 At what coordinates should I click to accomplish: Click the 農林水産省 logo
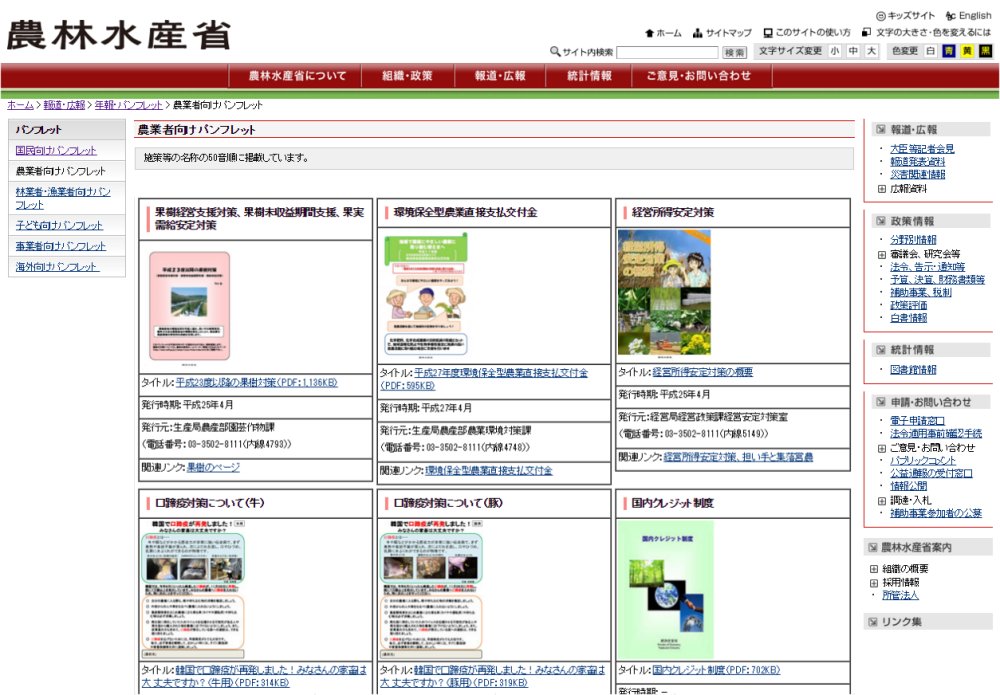(x=118, y=35)
